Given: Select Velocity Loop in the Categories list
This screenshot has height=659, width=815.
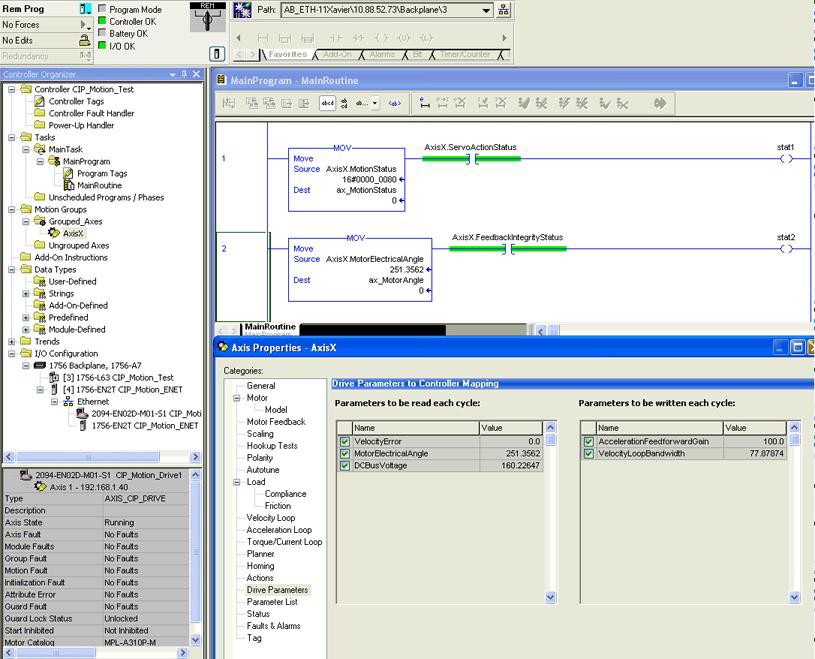Looking at the screenshot, I should 271,518.
